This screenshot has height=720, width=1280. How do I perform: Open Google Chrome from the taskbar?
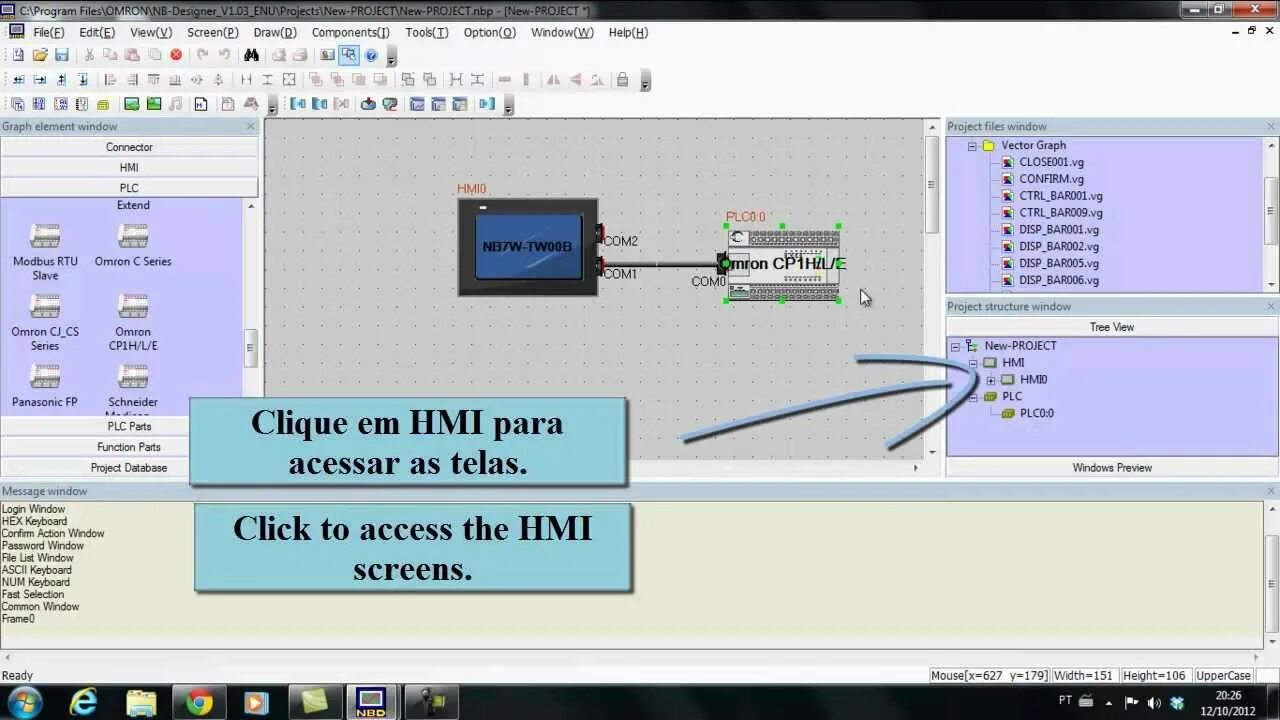(199, 702)
